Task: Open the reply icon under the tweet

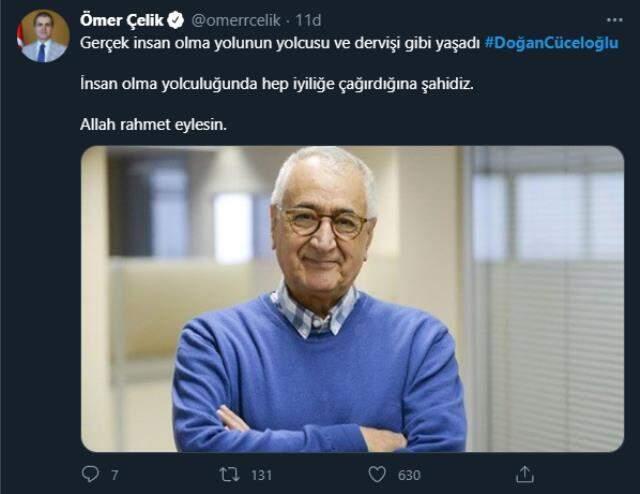Action: pos(90,474)
